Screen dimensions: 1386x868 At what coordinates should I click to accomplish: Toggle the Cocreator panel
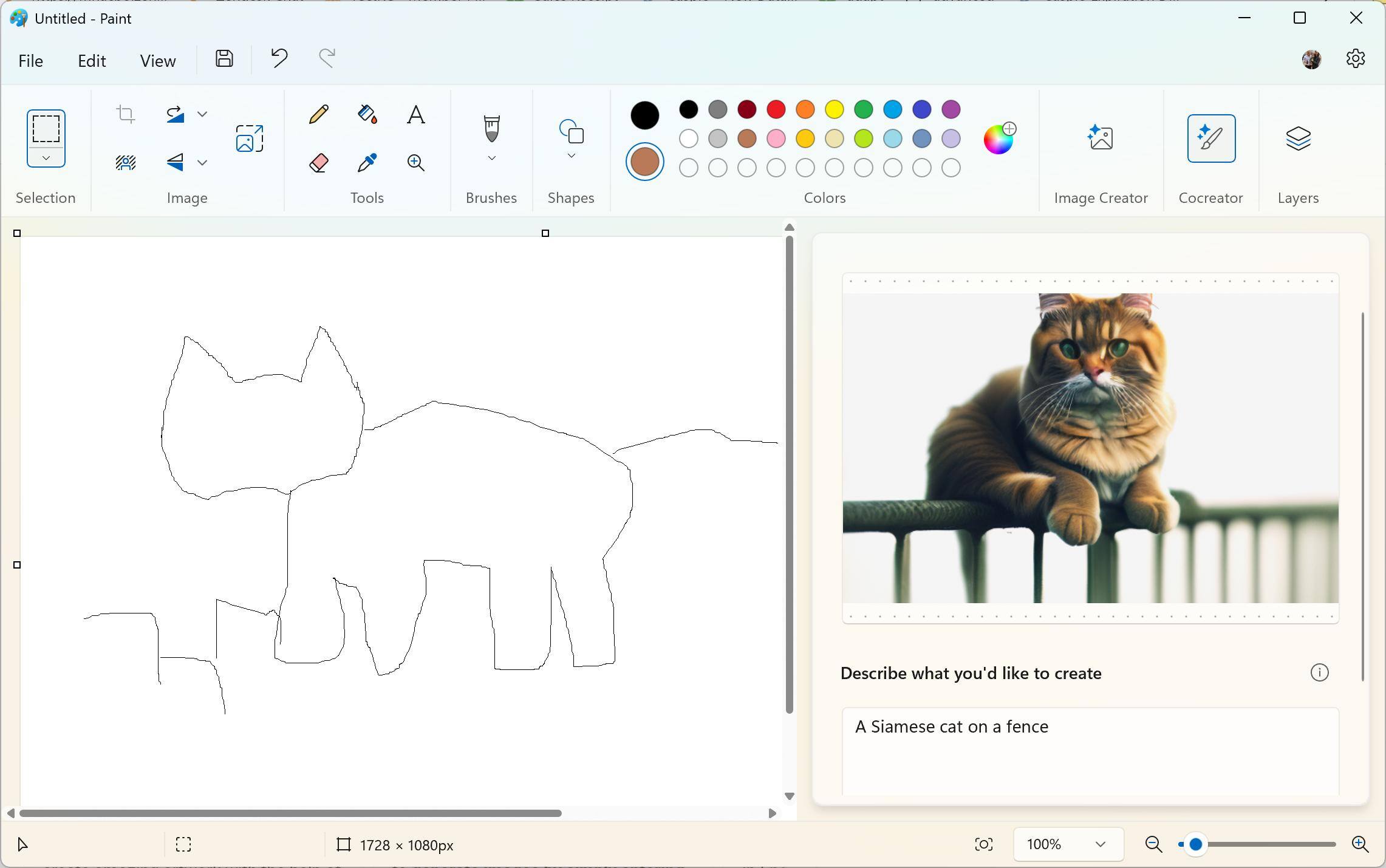coord(1210,138)
